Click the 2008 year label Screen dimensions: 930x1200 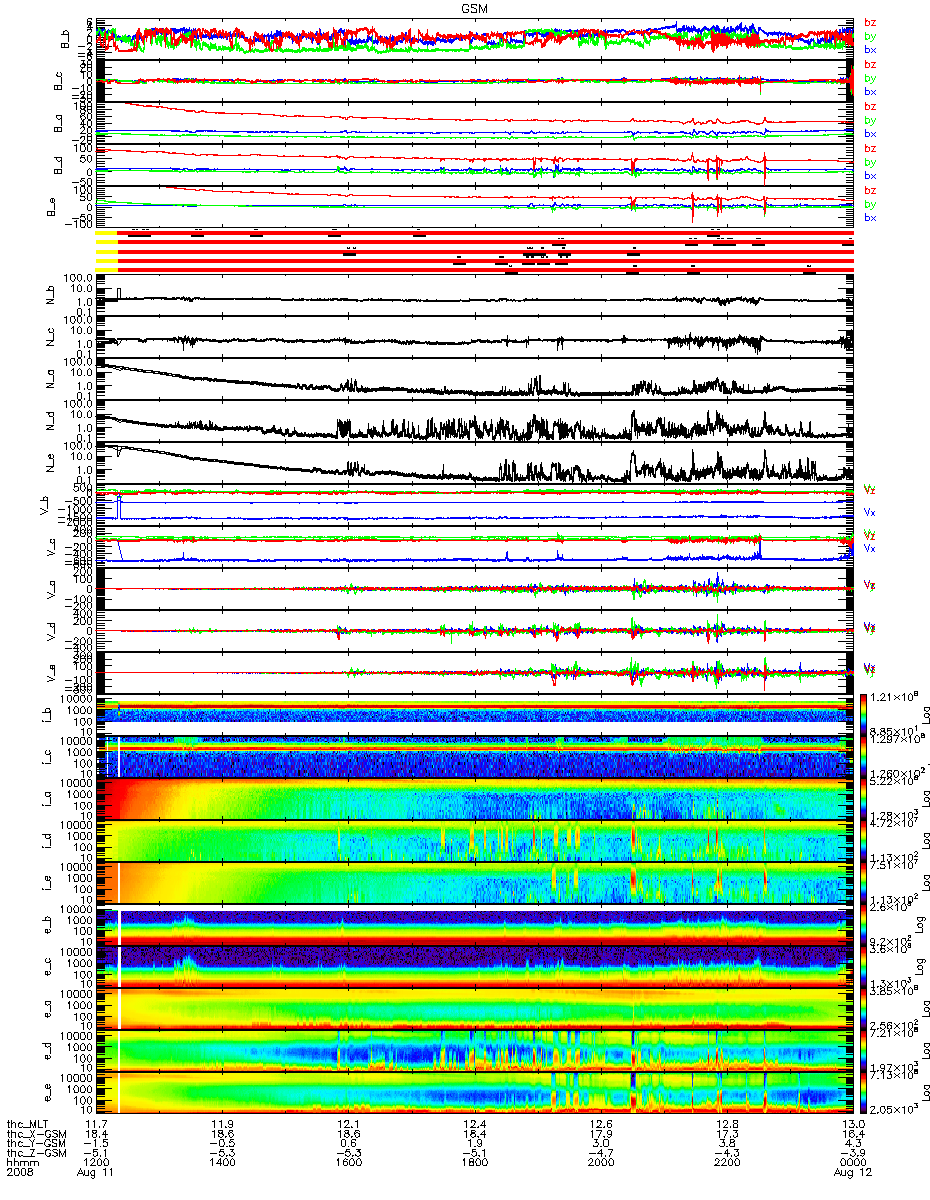[22, 1170]
